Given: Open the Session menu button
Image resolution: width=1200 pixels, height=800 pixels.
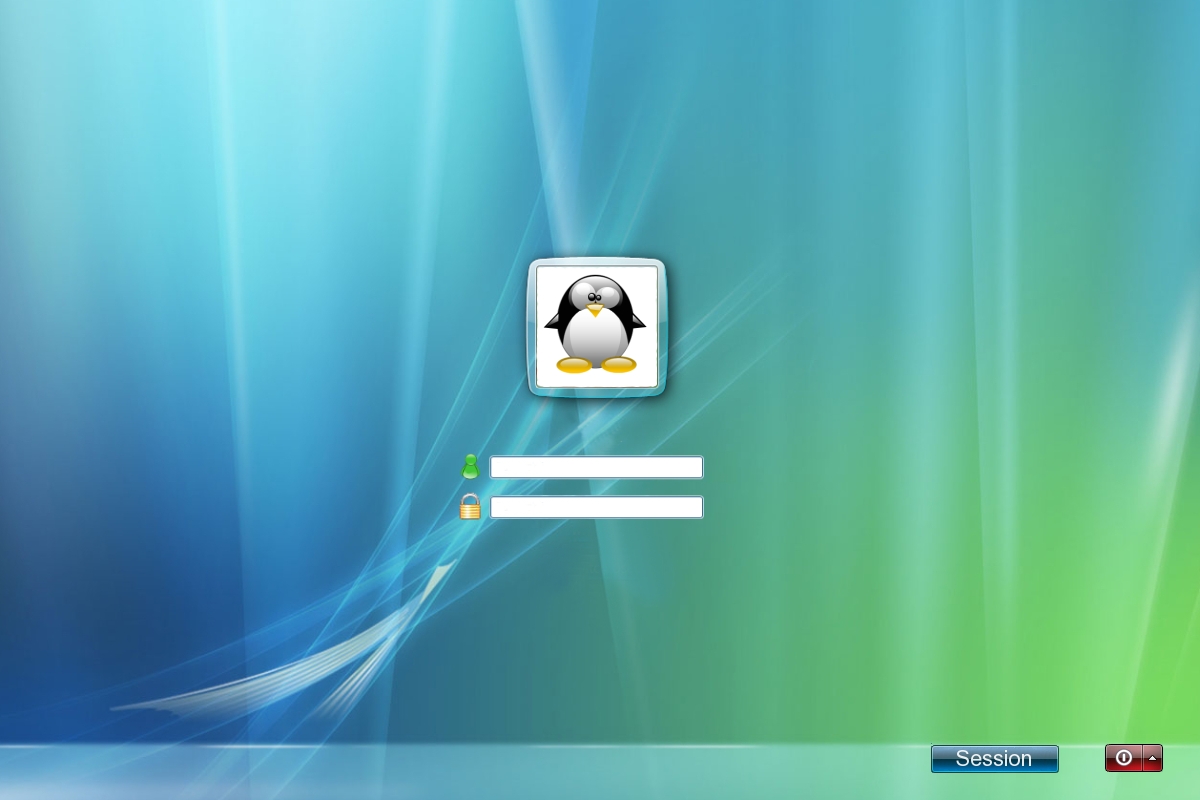Looking at the screenshot, I should (994, 759).
